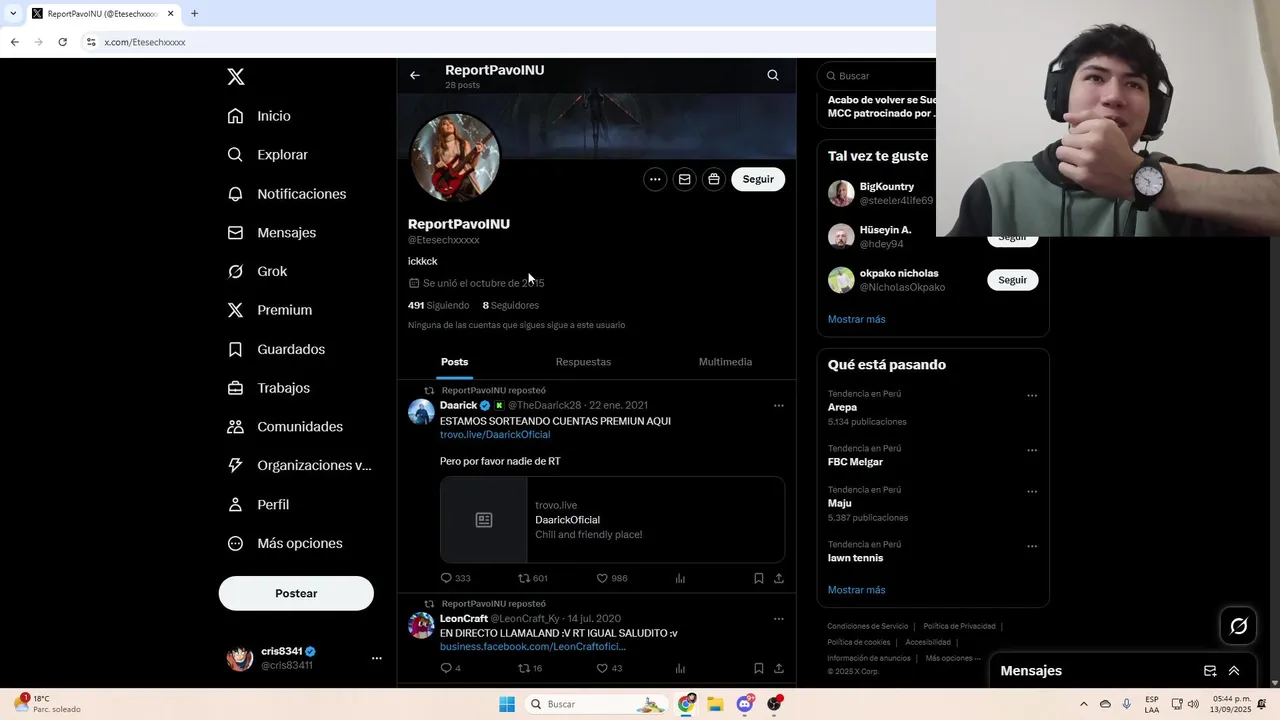1280x720 pixels.
Task: Open Perfil in sidebar
Action: 258,505
